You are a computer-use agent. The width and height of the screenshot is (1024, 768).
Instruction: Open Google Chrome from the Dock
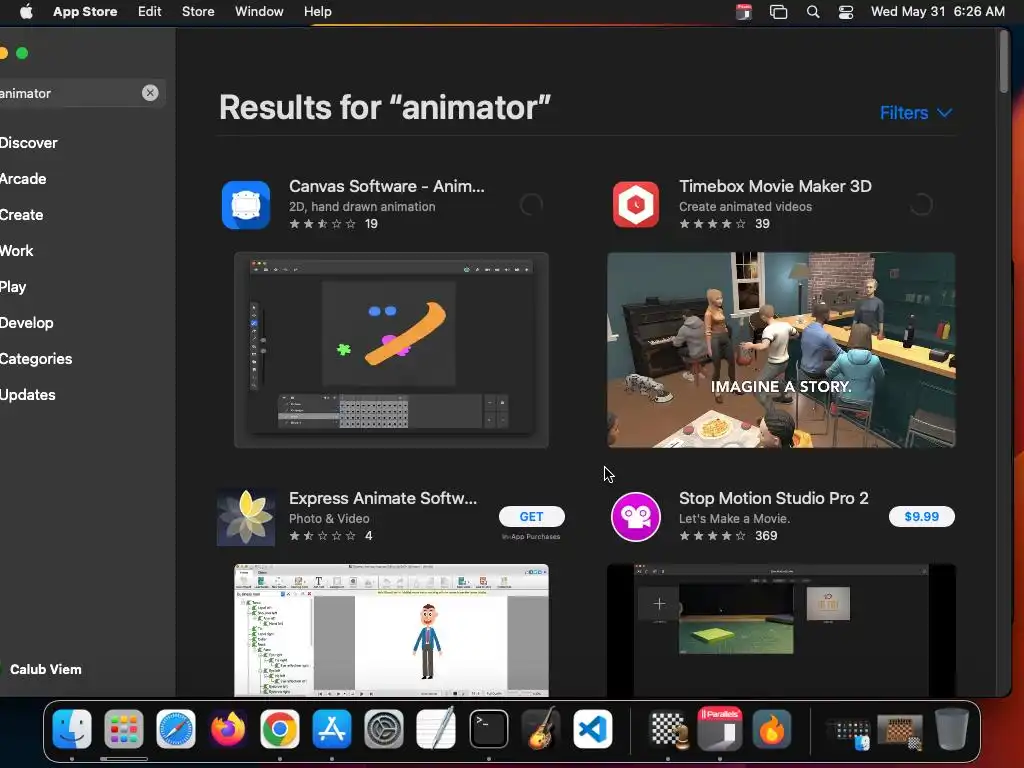pos(280,729)
